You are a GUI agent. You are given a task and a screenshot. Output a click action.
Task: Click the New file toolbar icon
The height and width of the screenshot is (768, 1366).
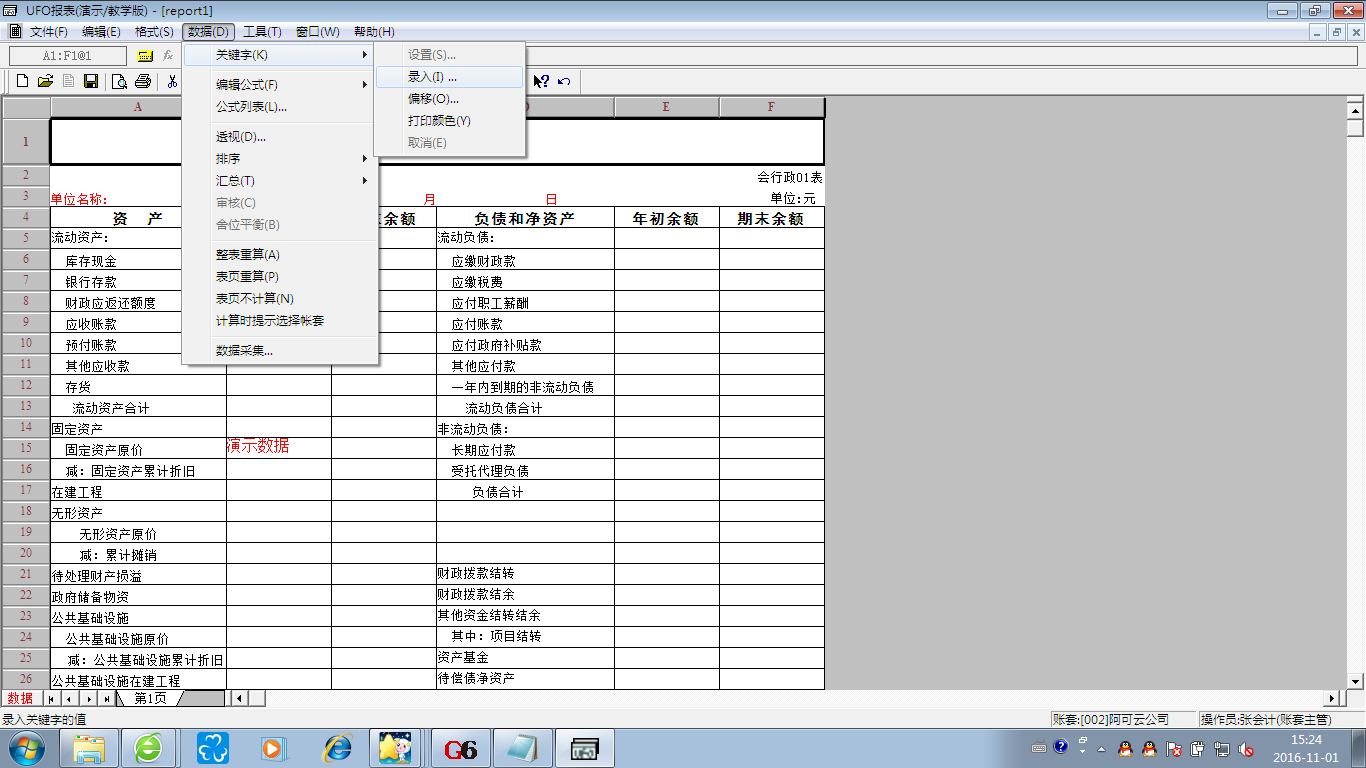pos(22,81)
